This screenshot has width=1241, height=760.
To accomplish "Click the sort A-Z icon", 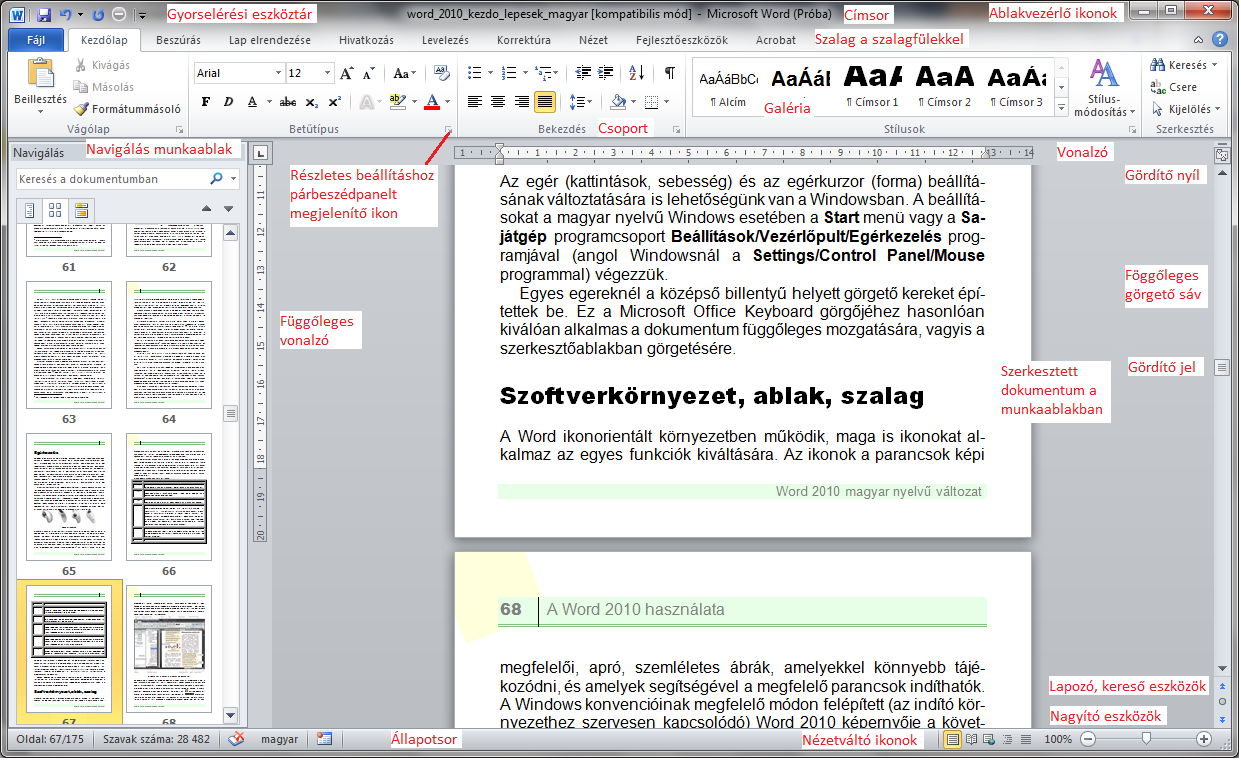I will (637, 73).
